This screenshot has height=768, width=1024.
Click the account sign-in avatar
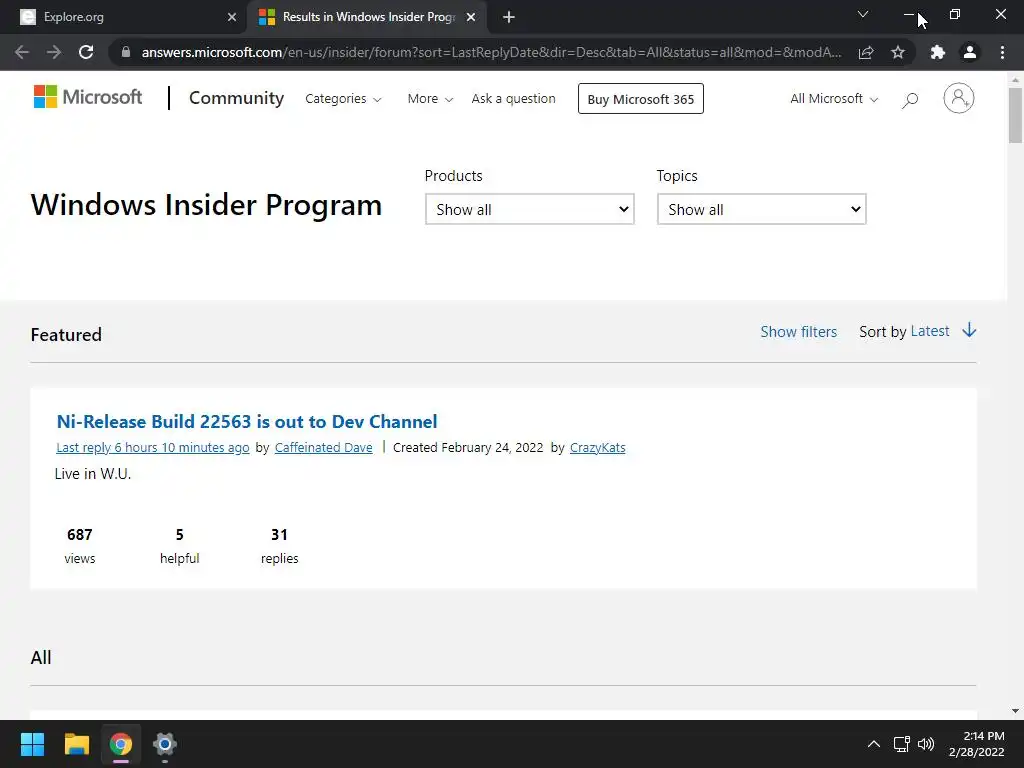[958, 98]
